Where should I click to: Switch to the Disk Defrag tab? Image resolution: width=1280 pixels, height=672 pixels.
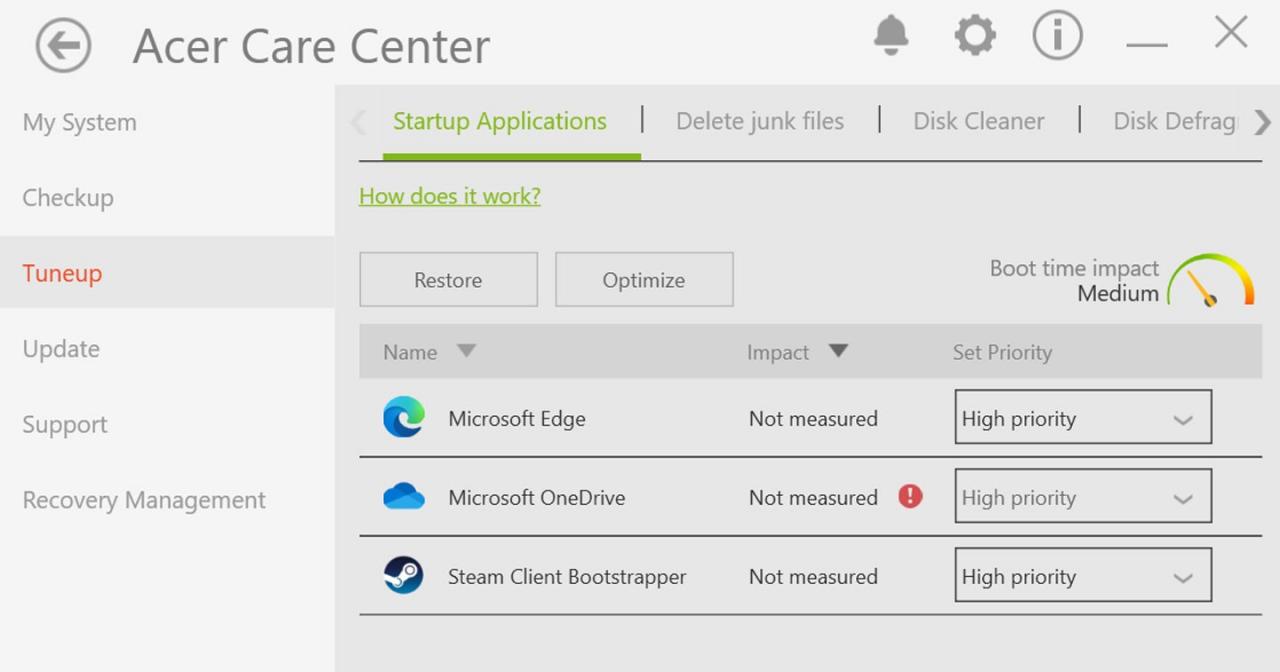[1175, 122]
